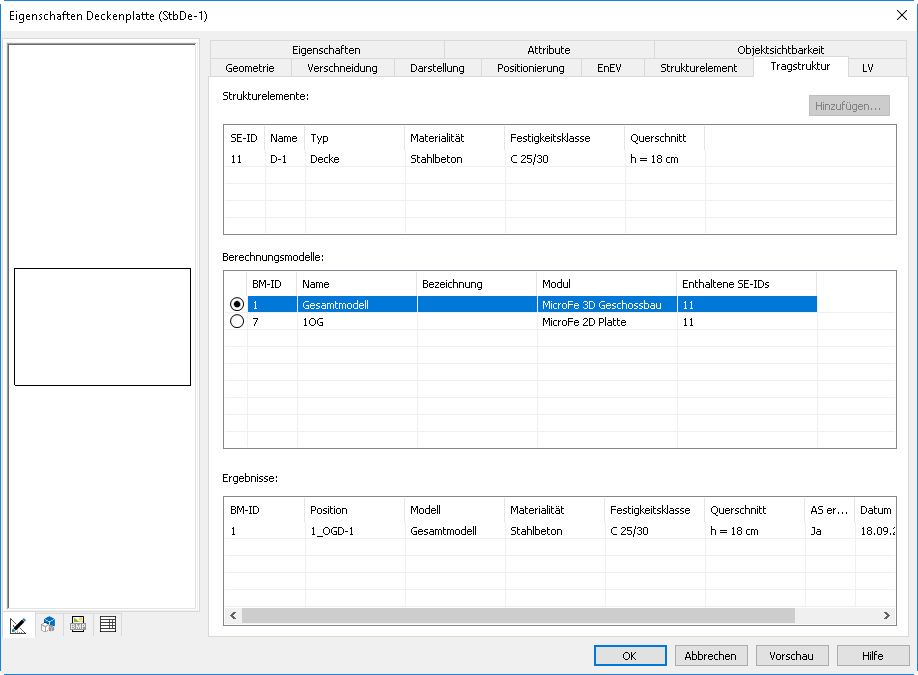Click the right arrow of Ergebnisse scrollbar

coord(886,615)
